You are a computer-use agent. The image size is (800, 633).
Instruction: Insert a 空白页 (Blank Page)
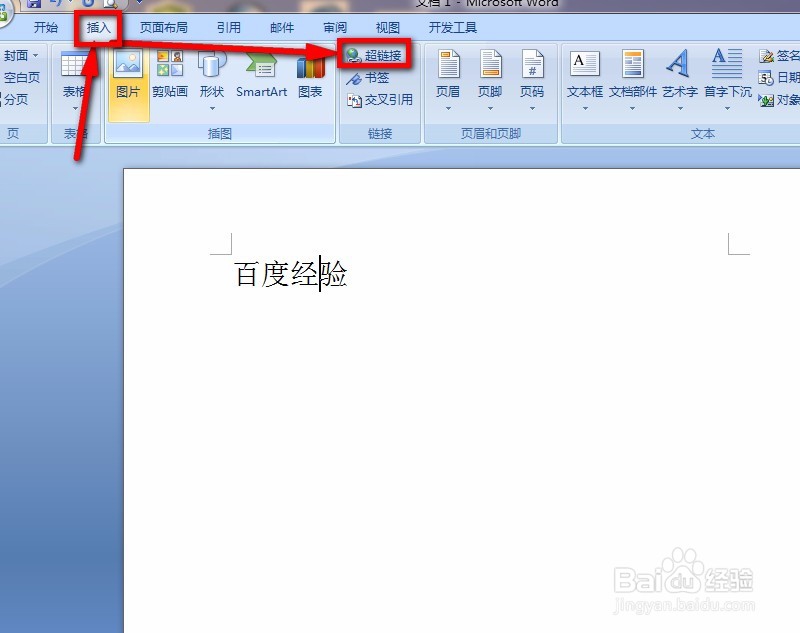click(23, 77)
